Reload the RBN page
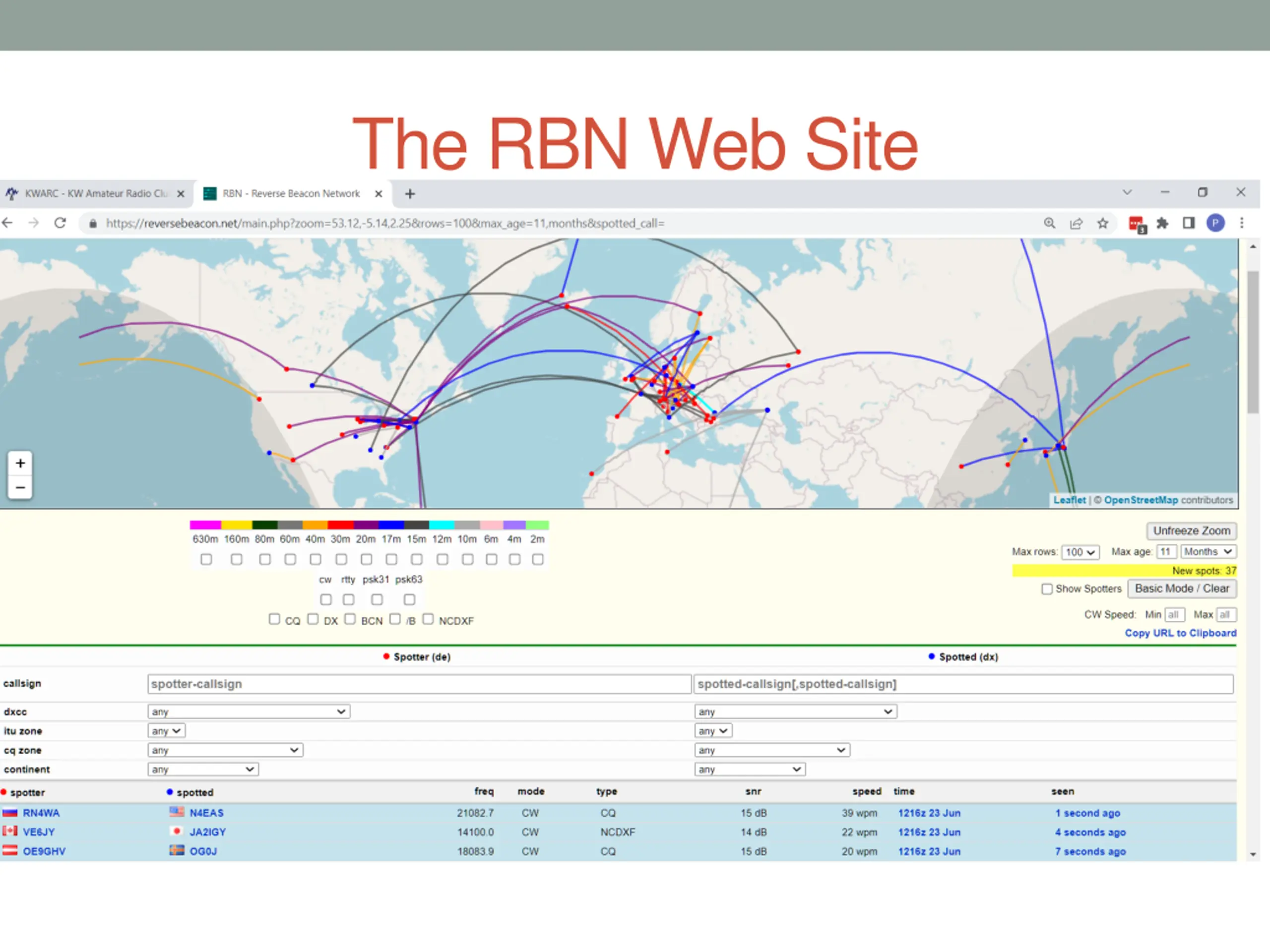1270x952 pixels. (61, 223)
